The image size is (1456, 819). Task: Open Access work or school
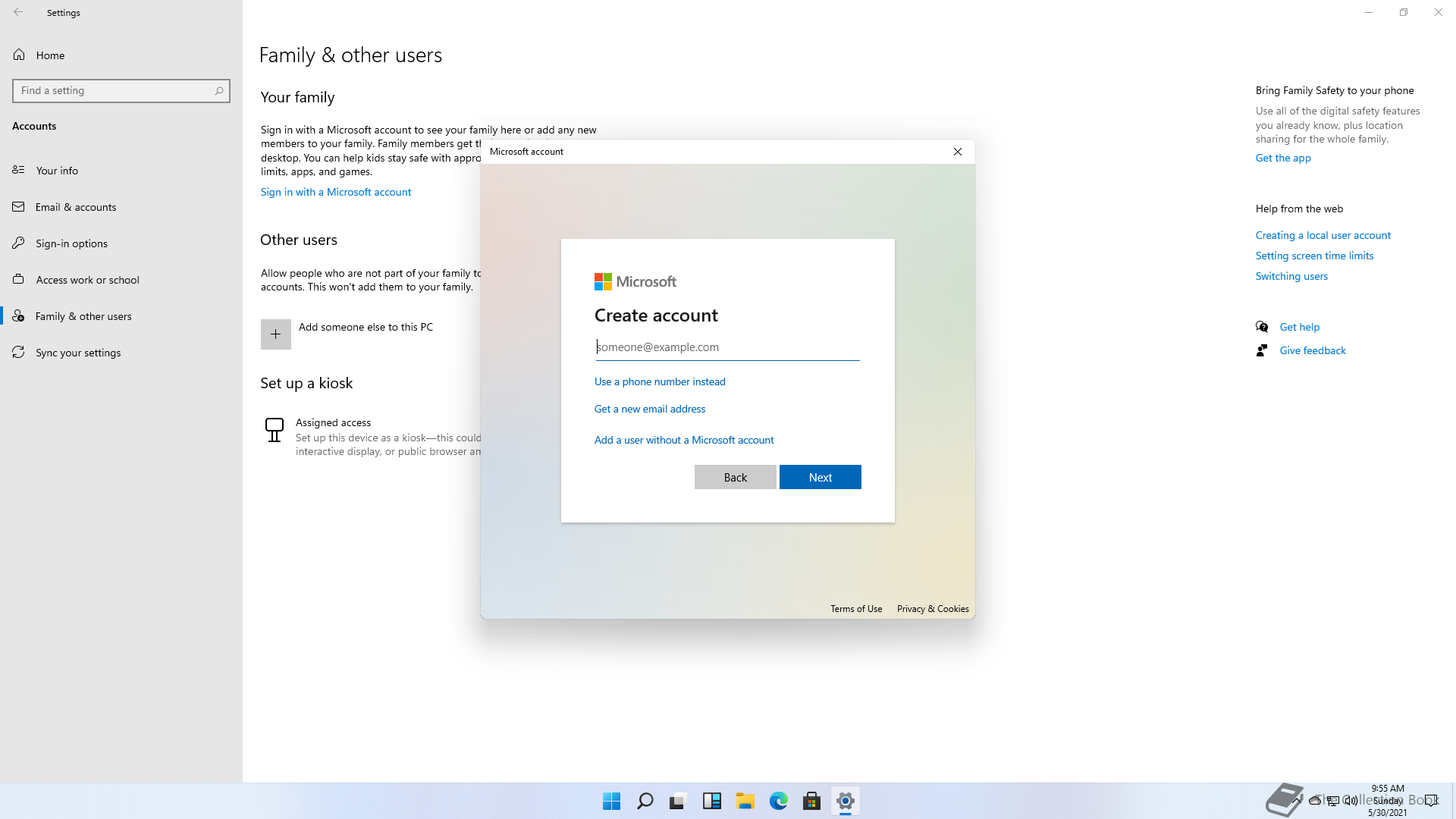coord(121,279)
